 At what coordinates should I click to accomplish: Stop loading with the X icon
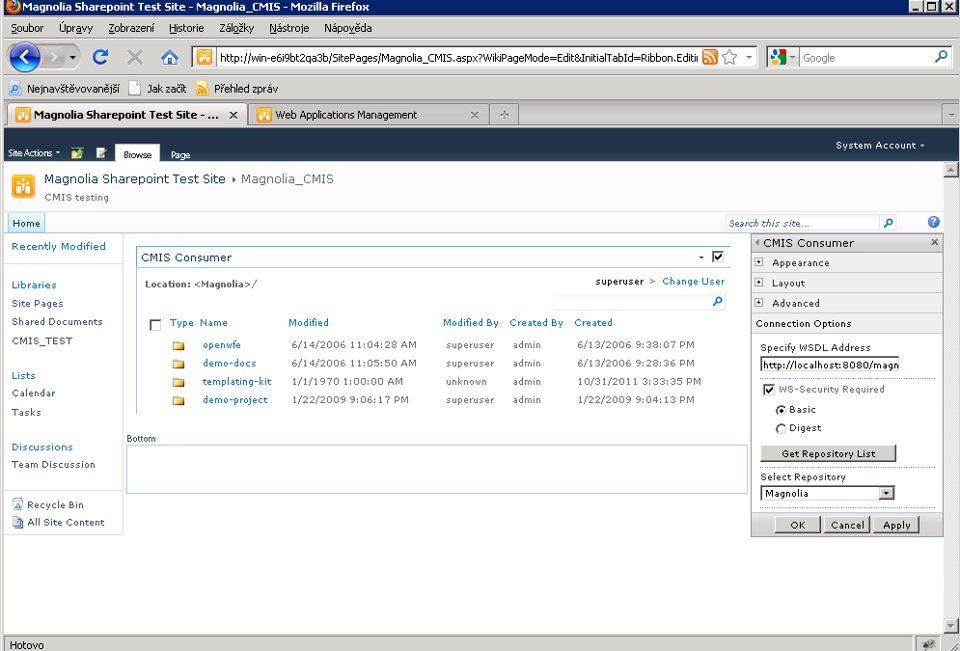(135, 58)
